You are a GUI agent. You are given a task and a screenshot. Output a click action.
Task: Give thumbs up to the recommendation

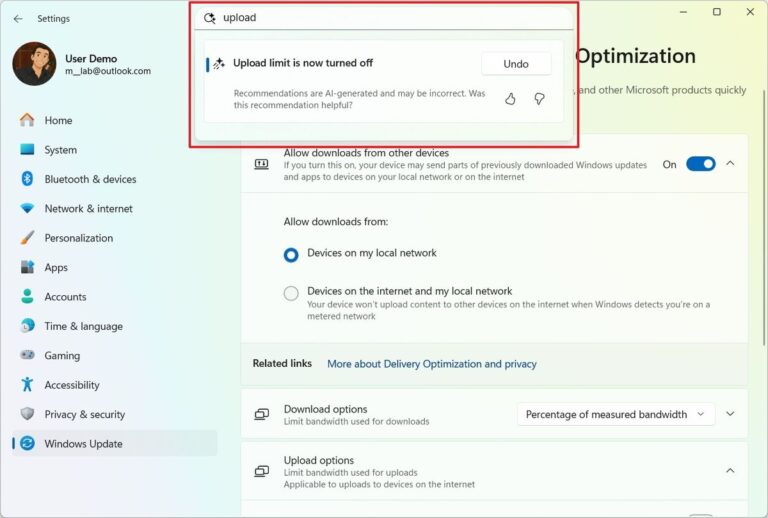(x=510, y=99)
